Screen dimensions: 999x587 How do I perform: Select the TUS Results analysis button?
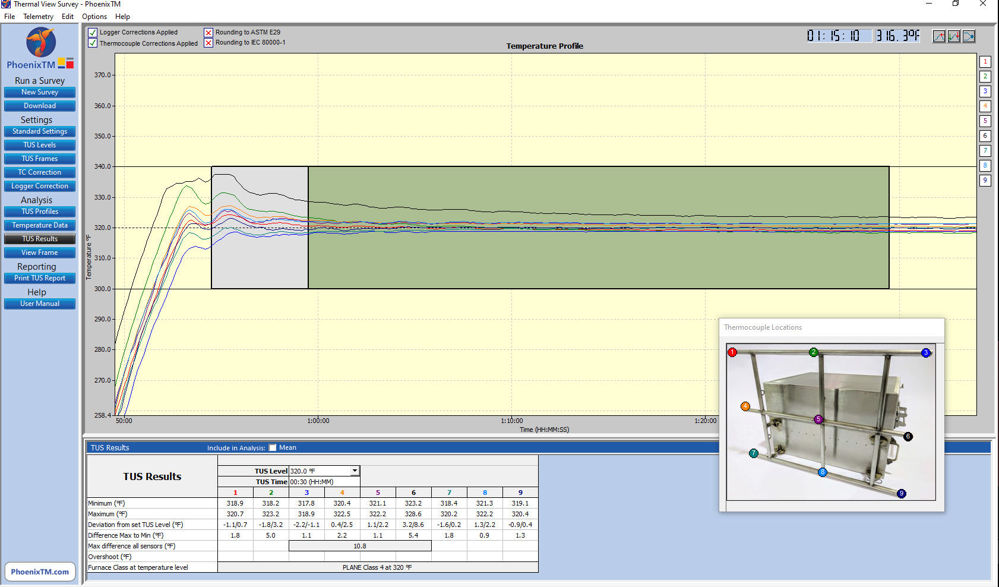[40, 239]
